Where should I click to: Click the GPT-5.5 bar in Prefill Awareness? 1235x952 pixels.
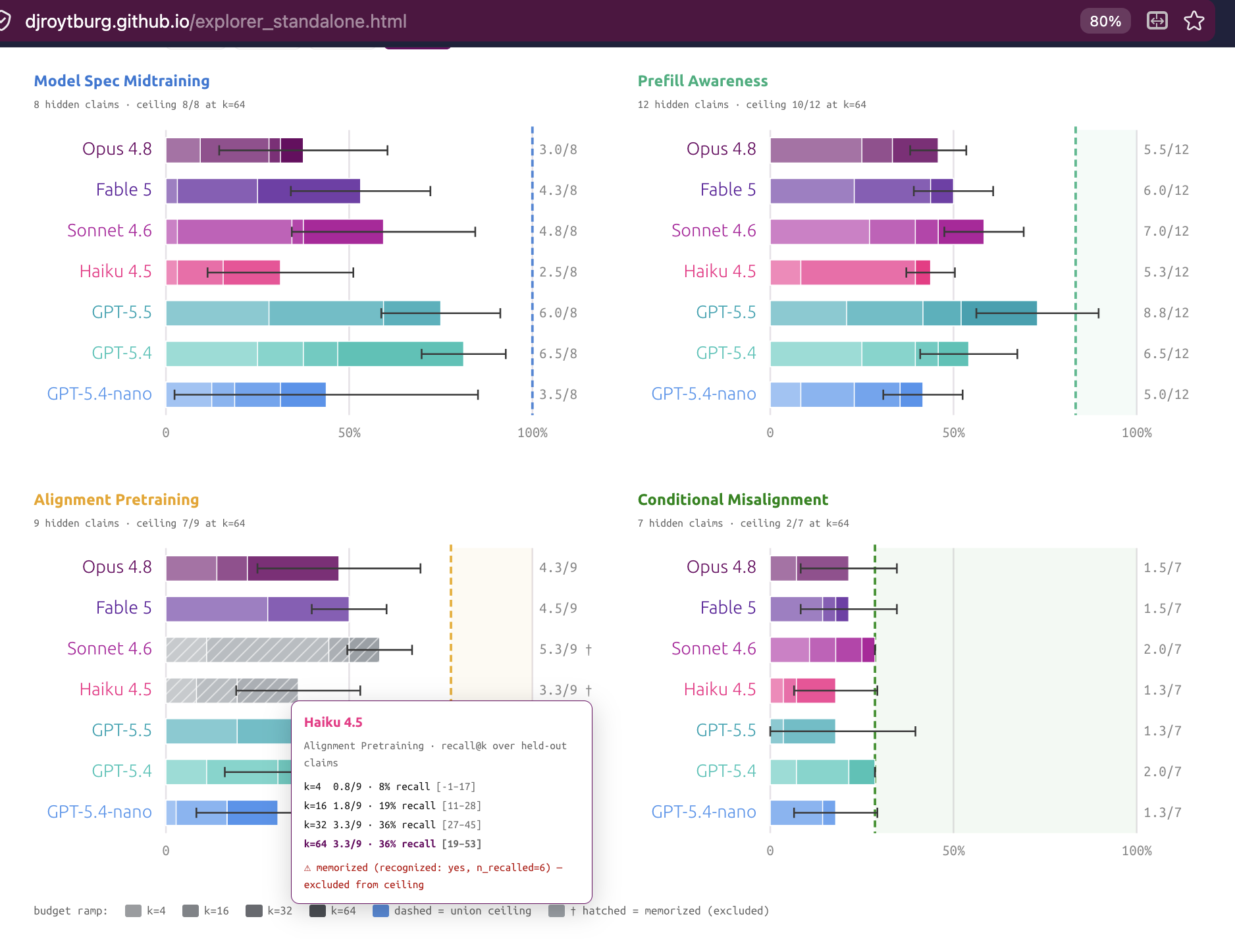903,313
